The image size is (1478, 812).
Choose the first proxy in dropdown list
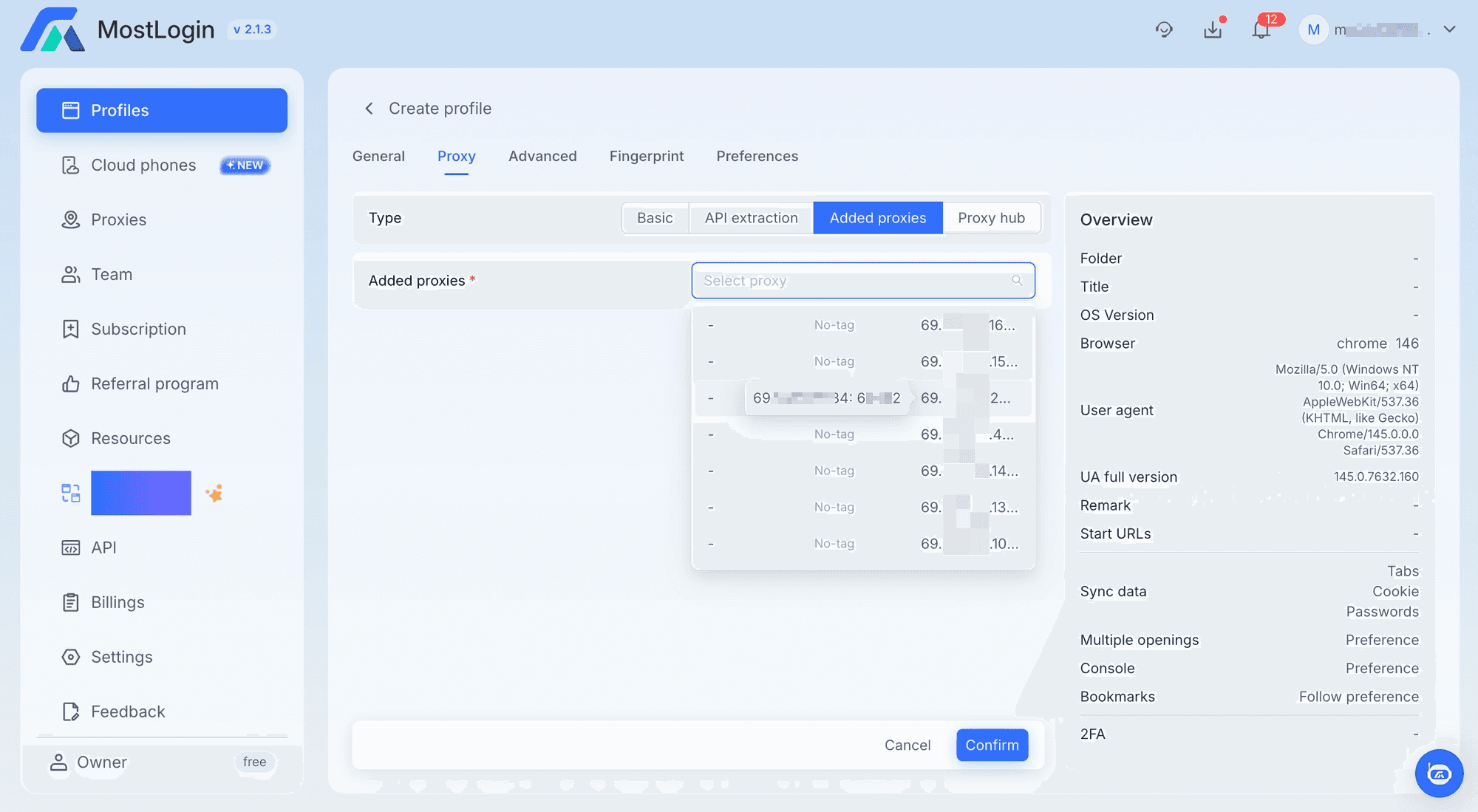tap(862, 325)
